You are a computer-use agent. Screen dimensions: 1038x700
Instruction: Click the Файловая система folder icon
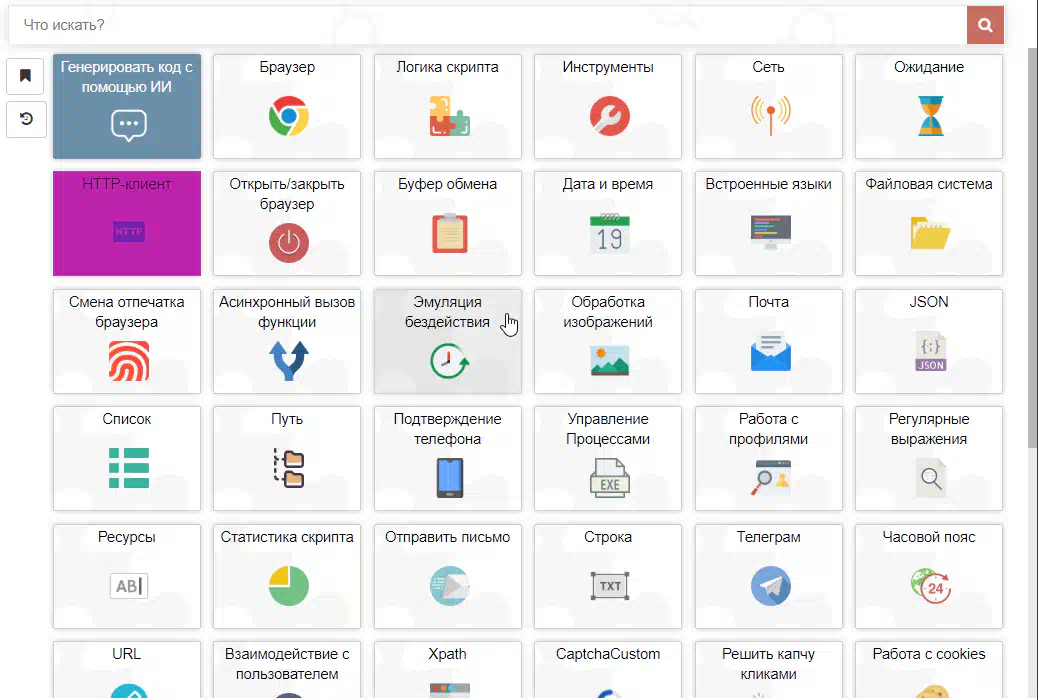point(930,234)
